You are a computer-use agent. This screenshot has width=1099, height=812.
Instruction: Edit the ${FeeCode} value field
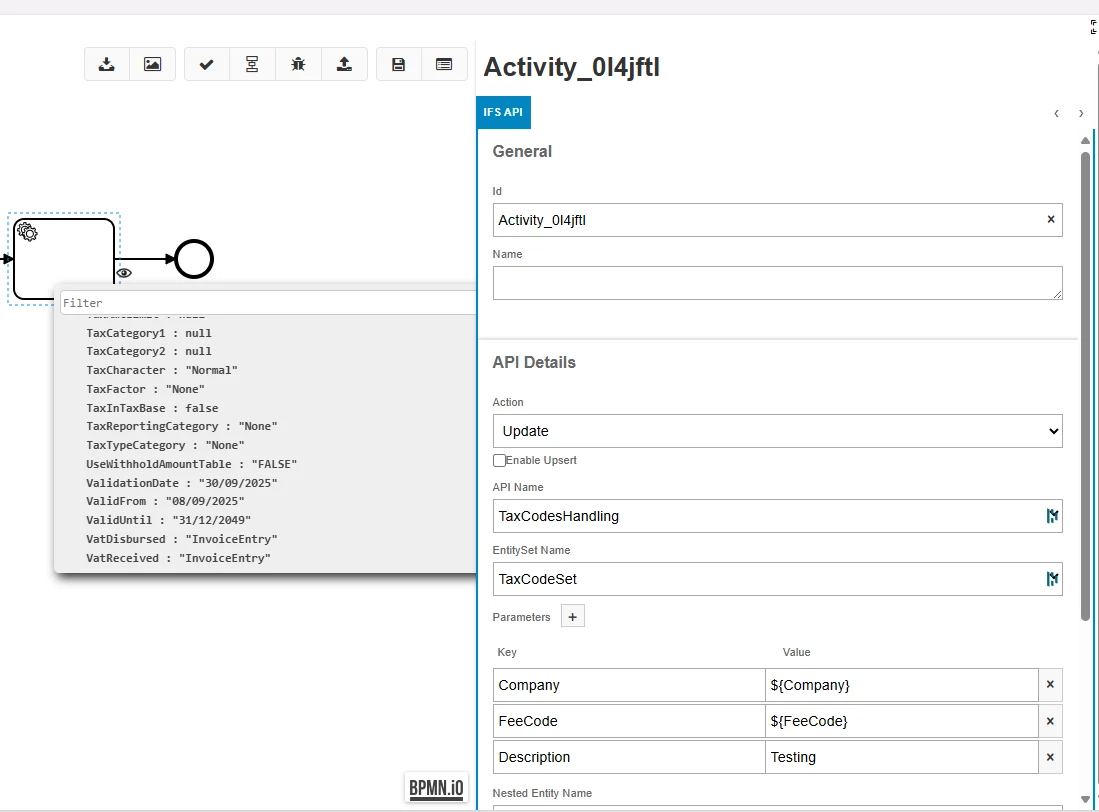click(901, 721)
